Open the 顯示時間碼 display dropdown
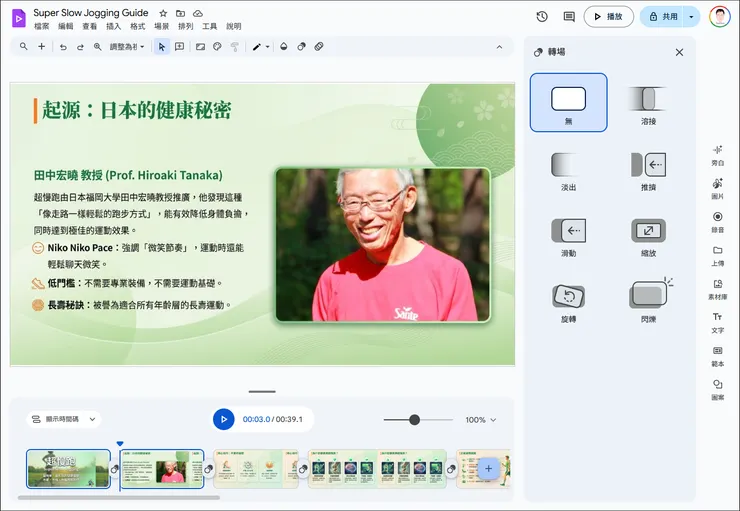This screenshot has width=740, height=511. point(64,419)
